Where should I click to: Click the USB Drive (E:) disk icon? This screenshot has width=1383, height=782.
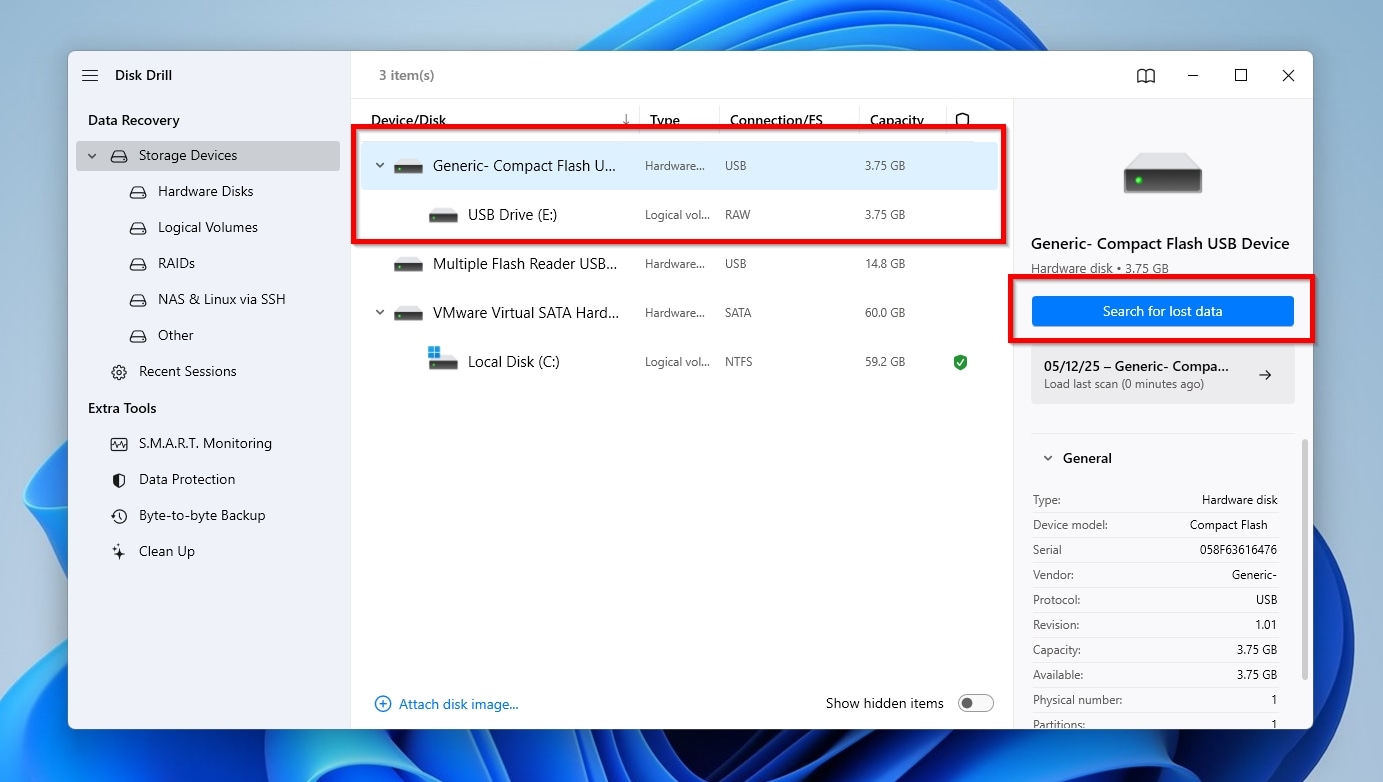click(443, 216)
